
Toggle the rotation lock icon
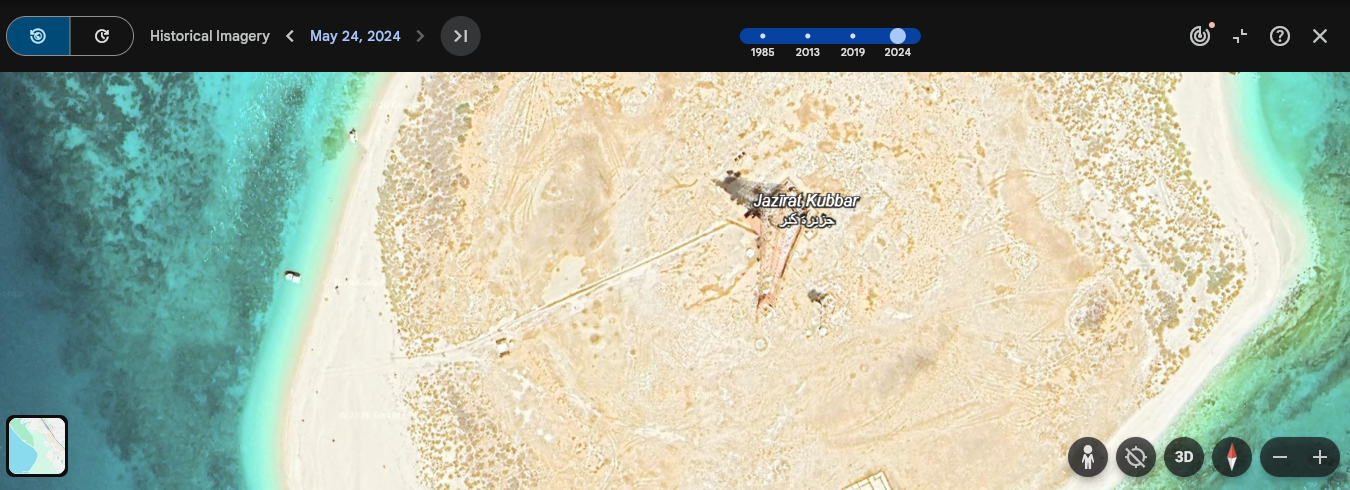click(1135, 457)
